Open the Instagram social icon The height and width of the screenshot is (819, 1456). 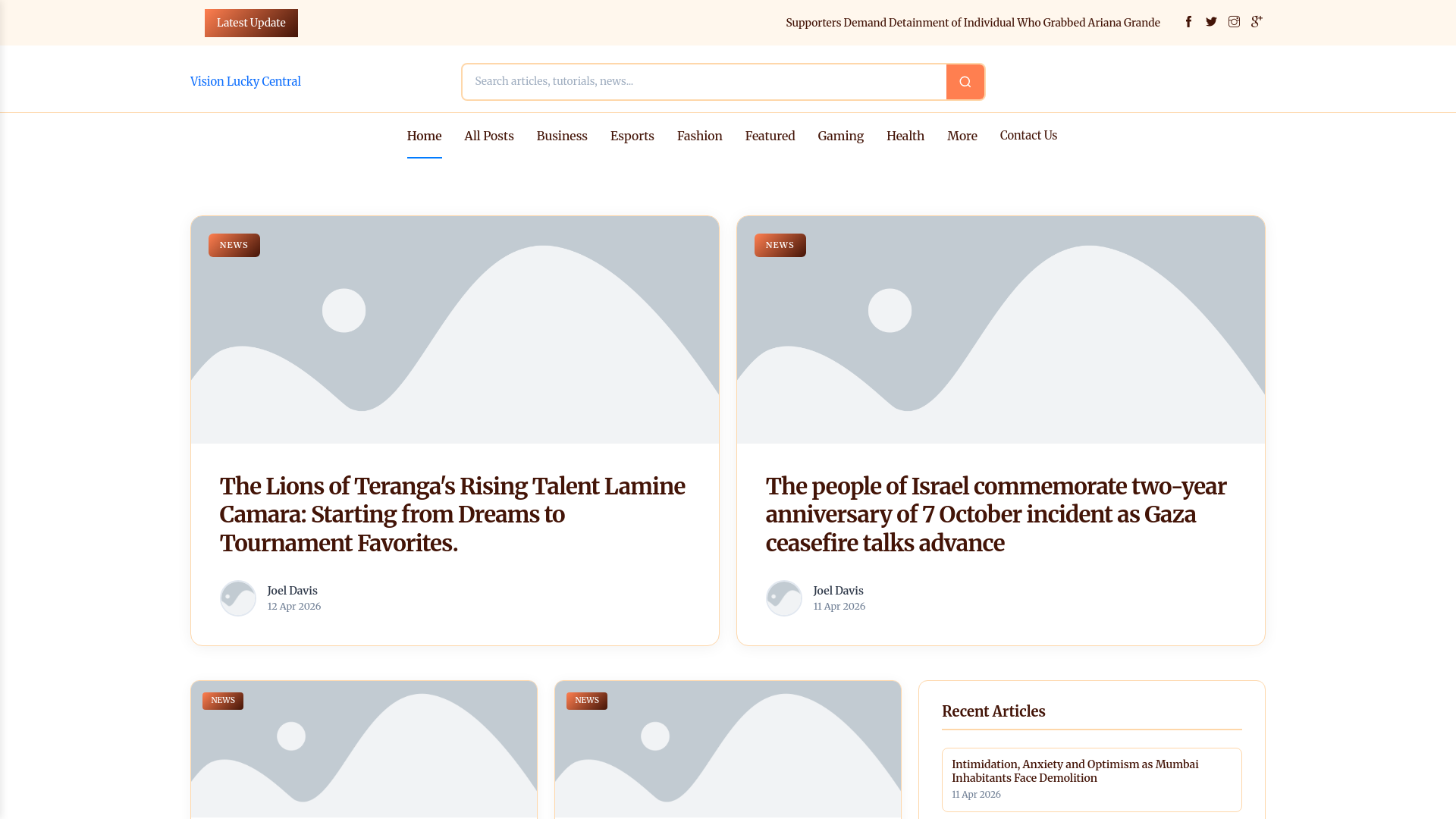click(x=1234, y=22)
